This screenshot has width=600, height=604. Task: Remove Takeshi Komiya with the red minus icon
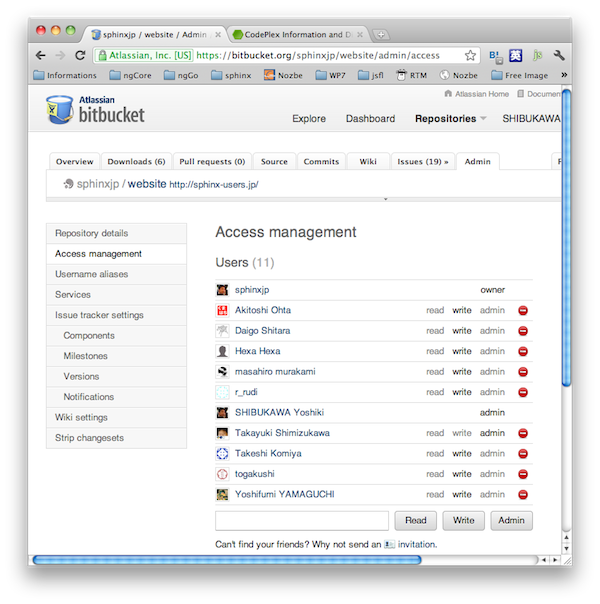point(523,454)
